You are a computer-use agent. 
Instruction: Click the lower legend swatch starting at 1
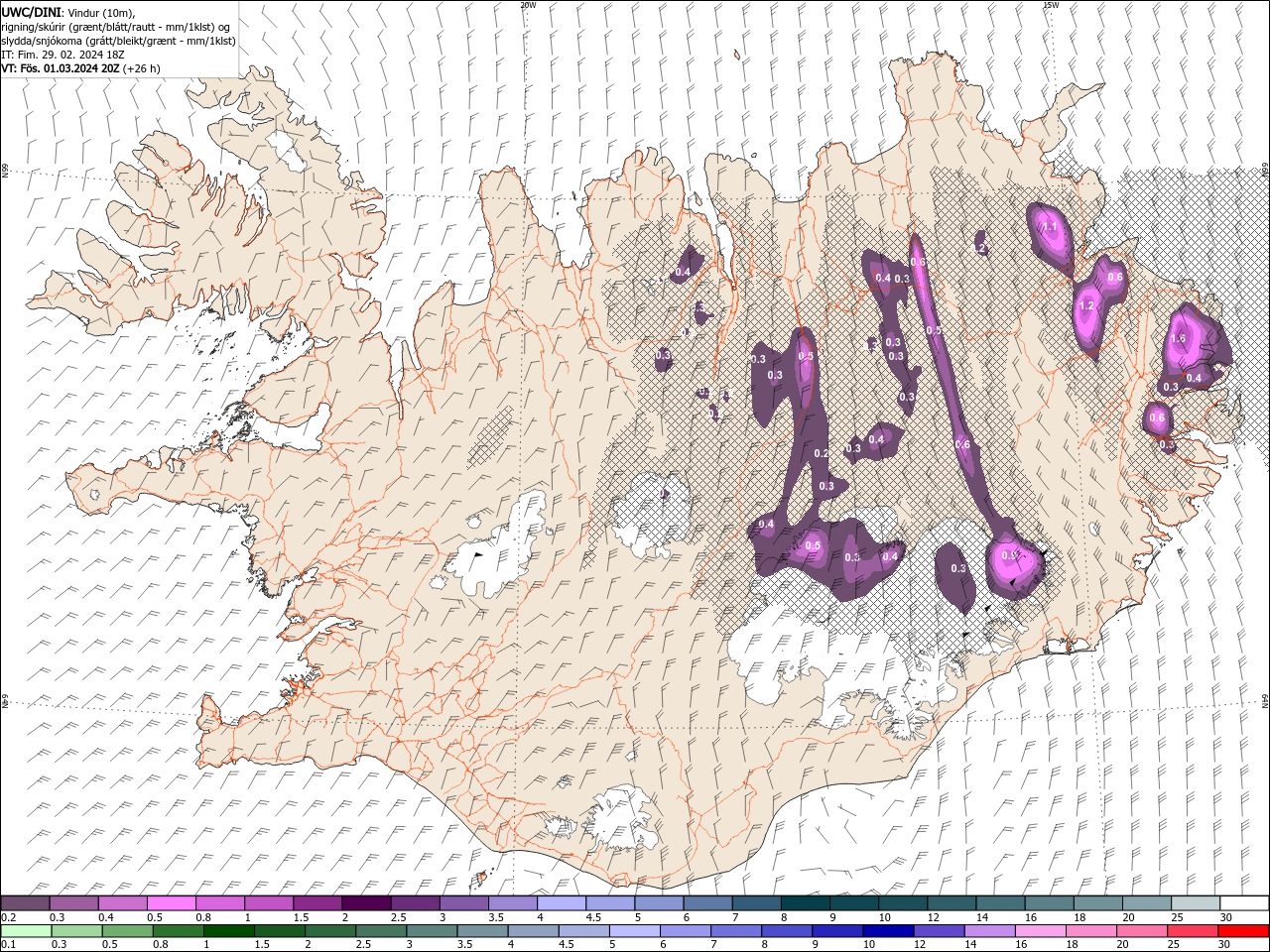229,931
